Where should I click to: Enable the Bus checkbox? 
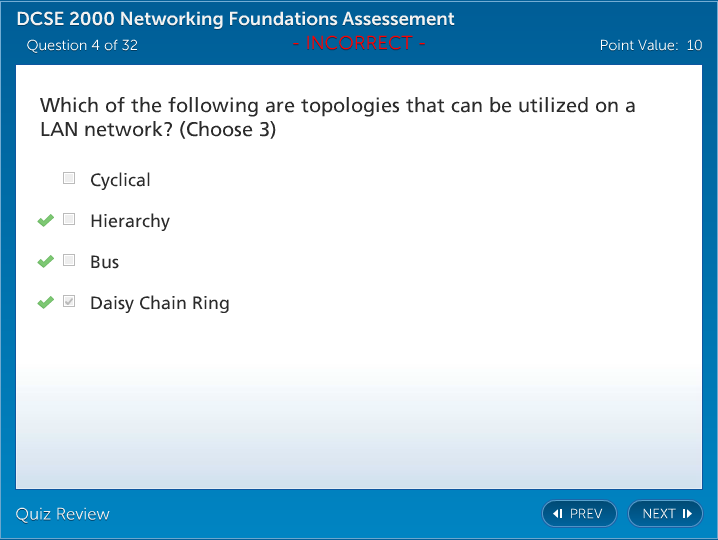coord(69,260)
